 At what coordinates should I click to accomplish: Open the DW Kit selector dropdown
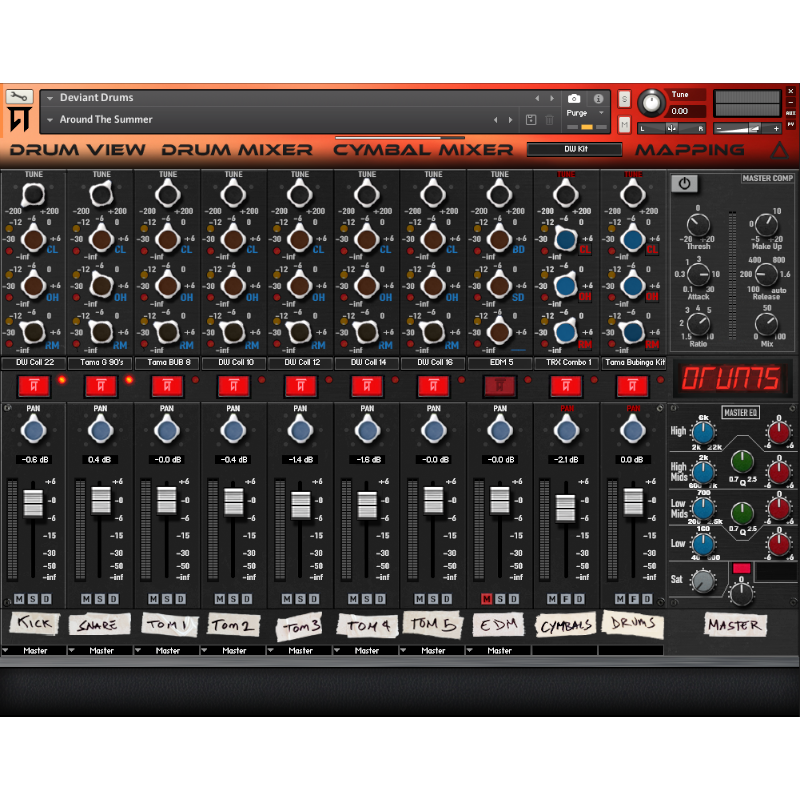click(575, 149)
